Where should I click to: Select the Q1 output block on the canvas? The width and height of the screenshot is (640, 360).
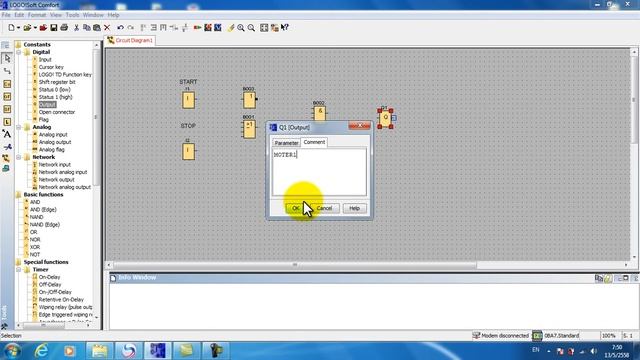(x=385, y=118)
